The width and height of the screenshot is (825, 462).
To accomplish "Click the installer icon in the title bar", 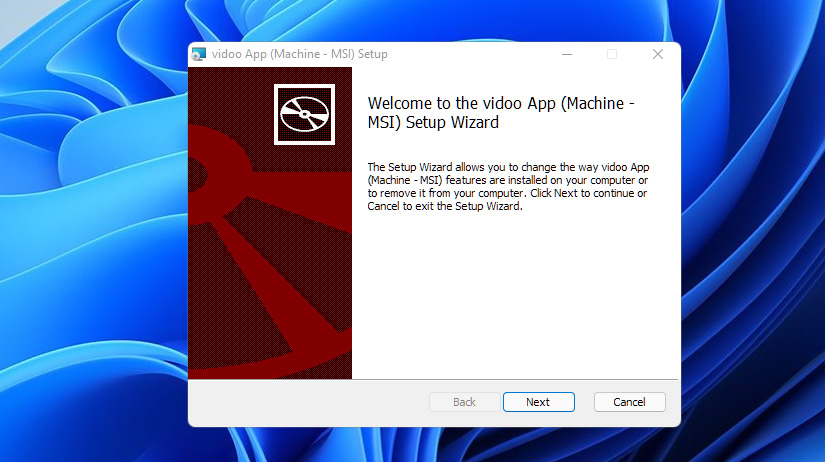I will tap(199, 54).
